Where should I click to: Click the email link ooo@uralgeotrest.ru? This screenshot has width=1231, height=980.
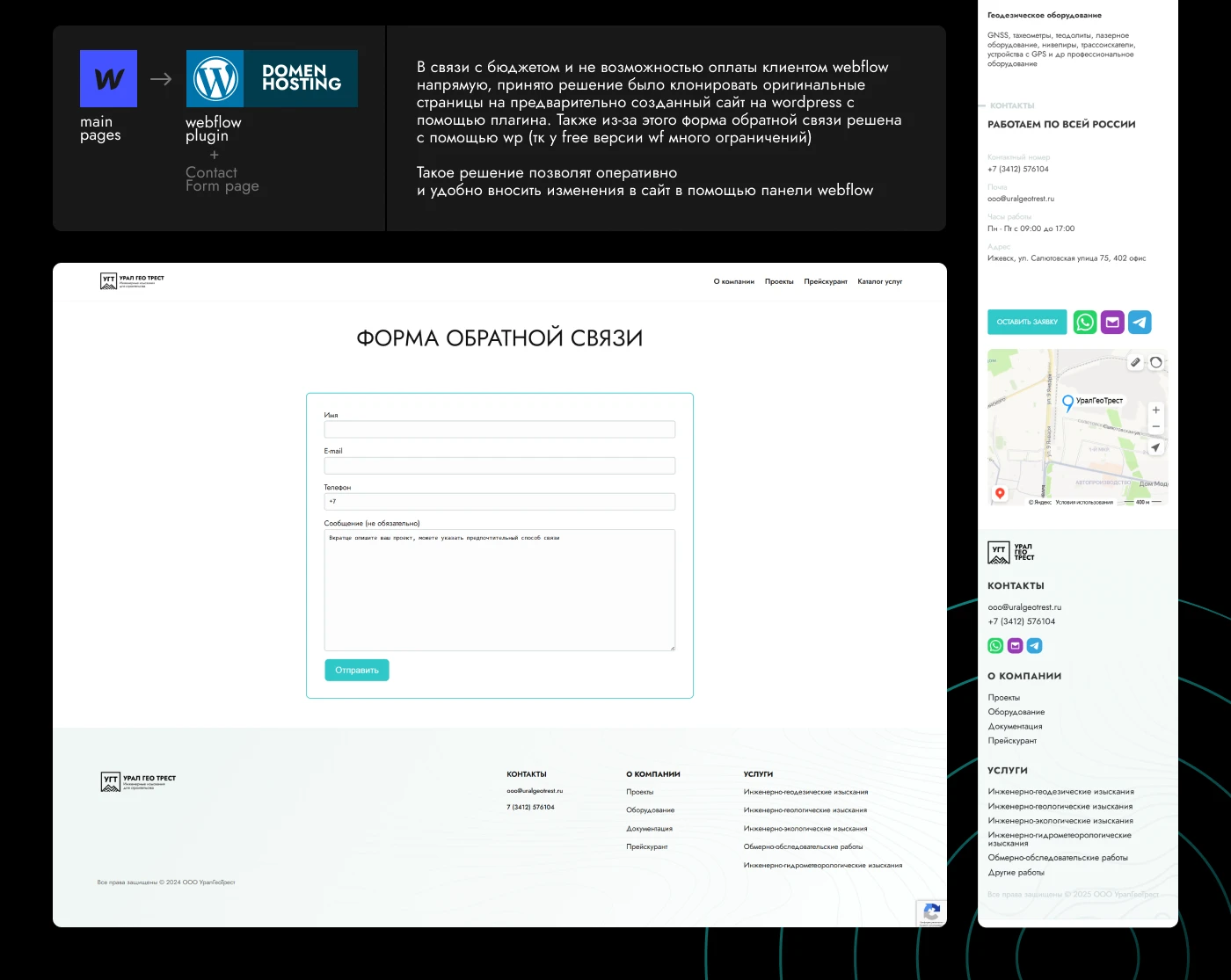534,790
